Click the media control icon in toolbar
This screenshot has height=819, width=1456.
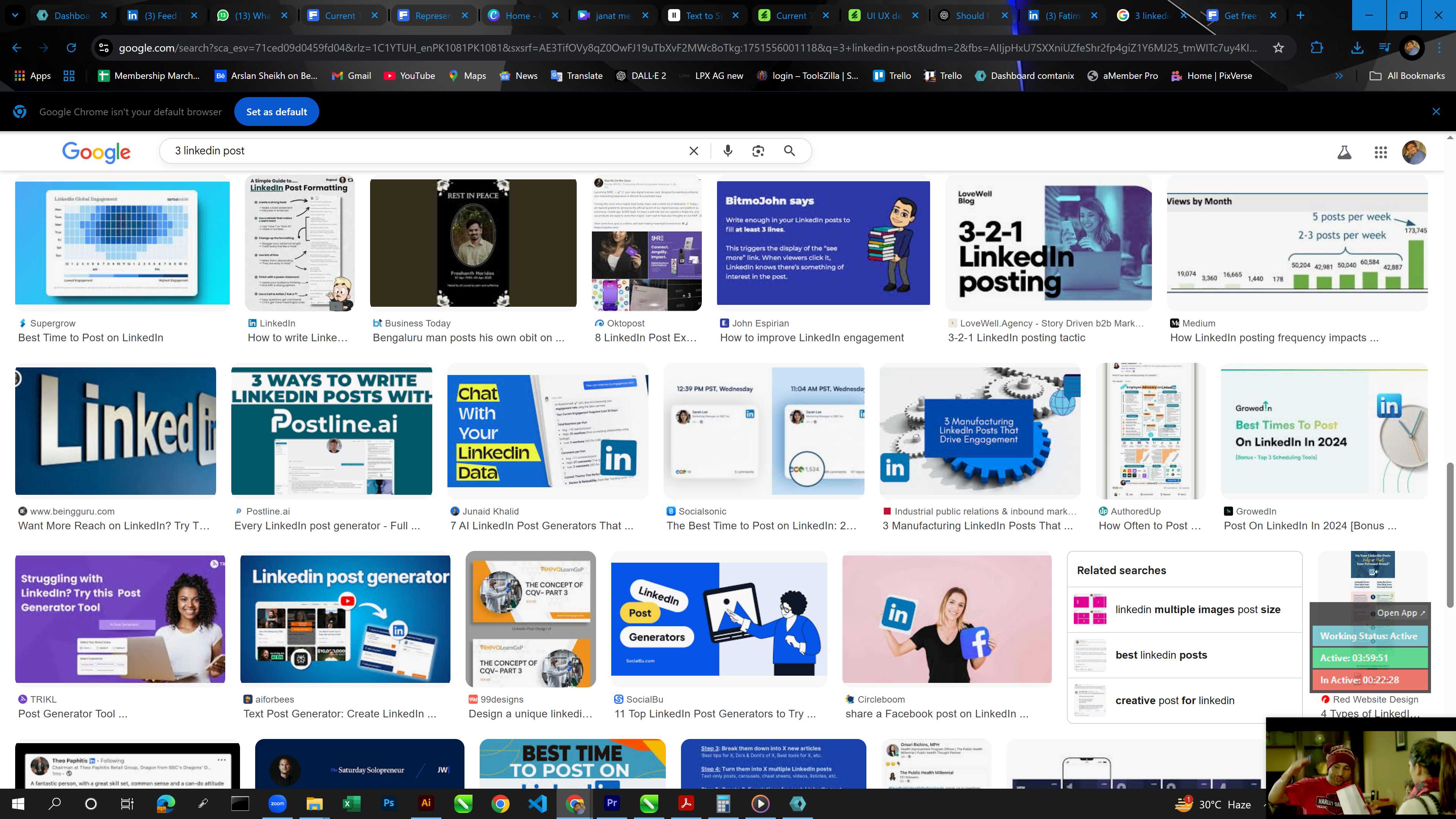[1384, 47]
